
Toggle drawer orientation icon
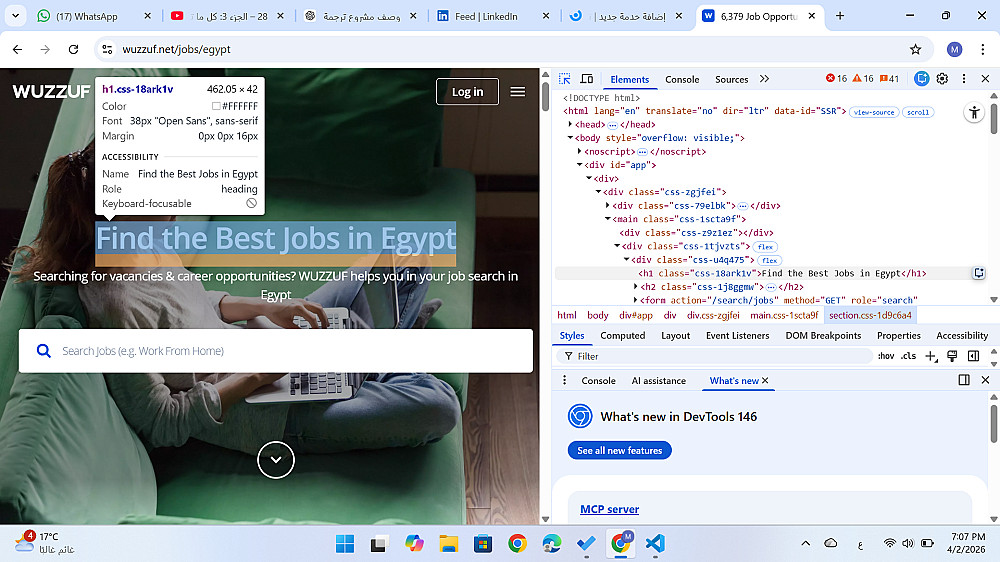point(964,380)
